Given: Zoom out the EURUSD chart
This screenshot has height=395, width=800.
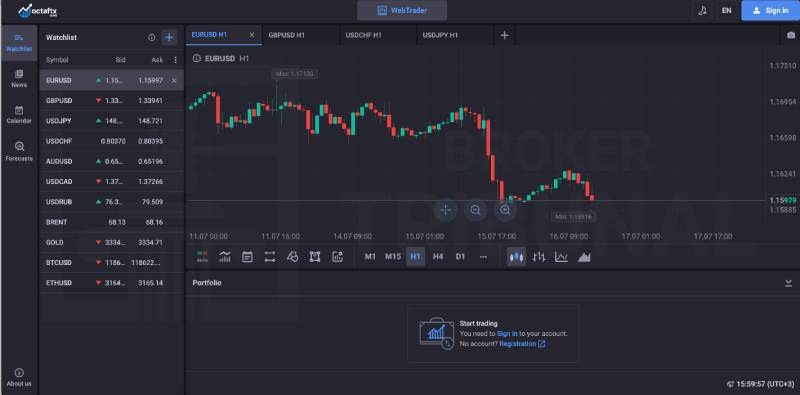Looking at the screenshot, I should pyautogui.click(x=475, y=210).
